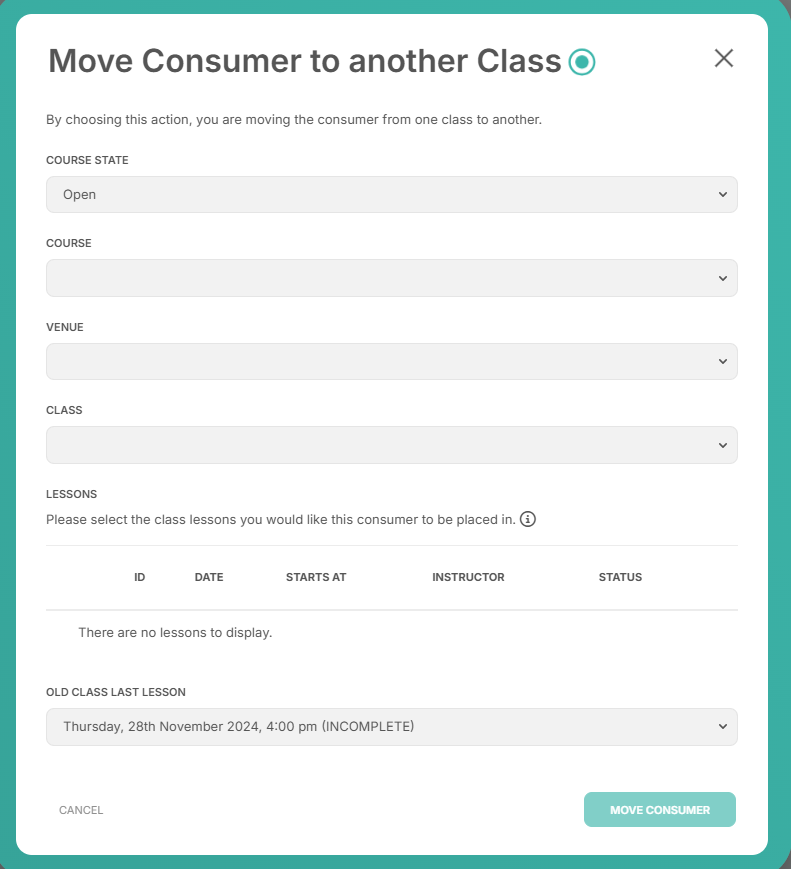Open the Course State dropdown showing Open

tap(391, 195)
